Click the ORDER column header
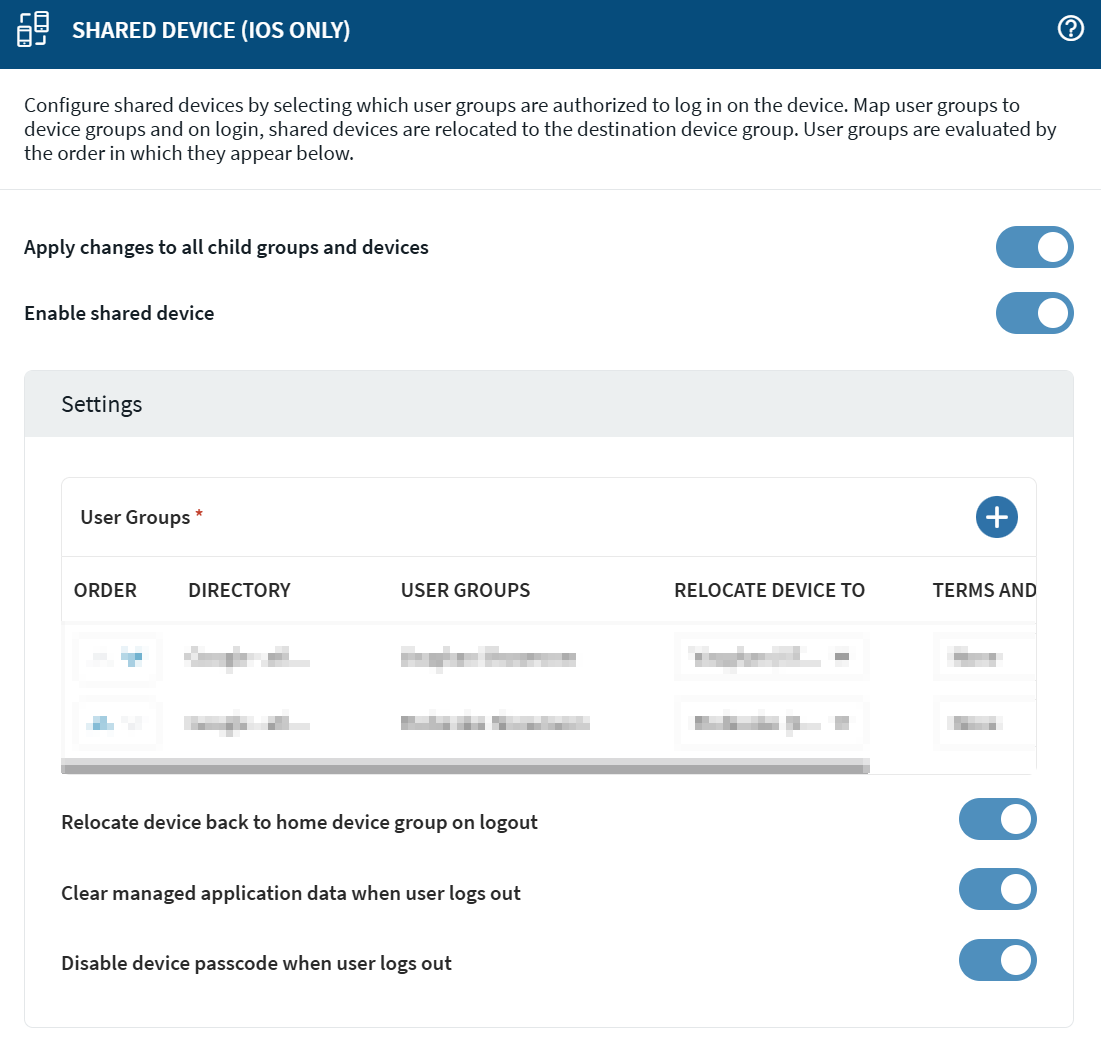The height and width of the screenshot is (1049, 1101). (105, 590)
